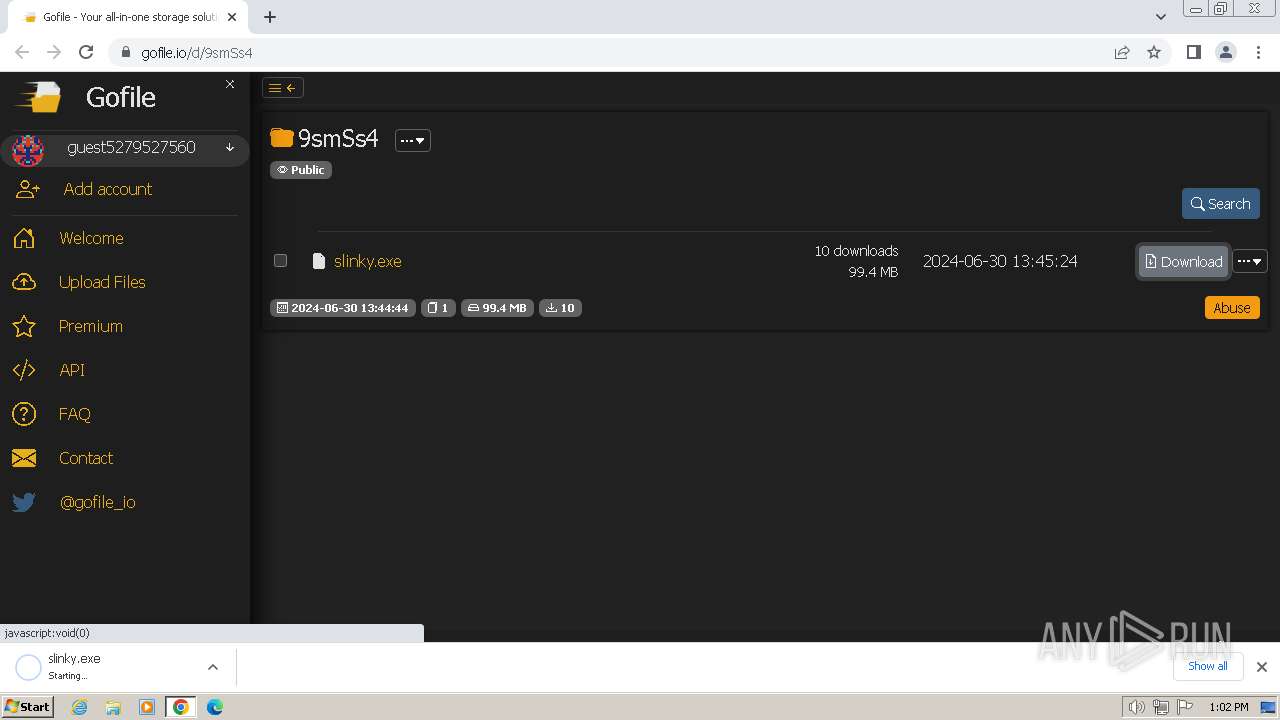Open the slinky.exe row options dropdown
1280x720 pixels.
coord(1250,261)
